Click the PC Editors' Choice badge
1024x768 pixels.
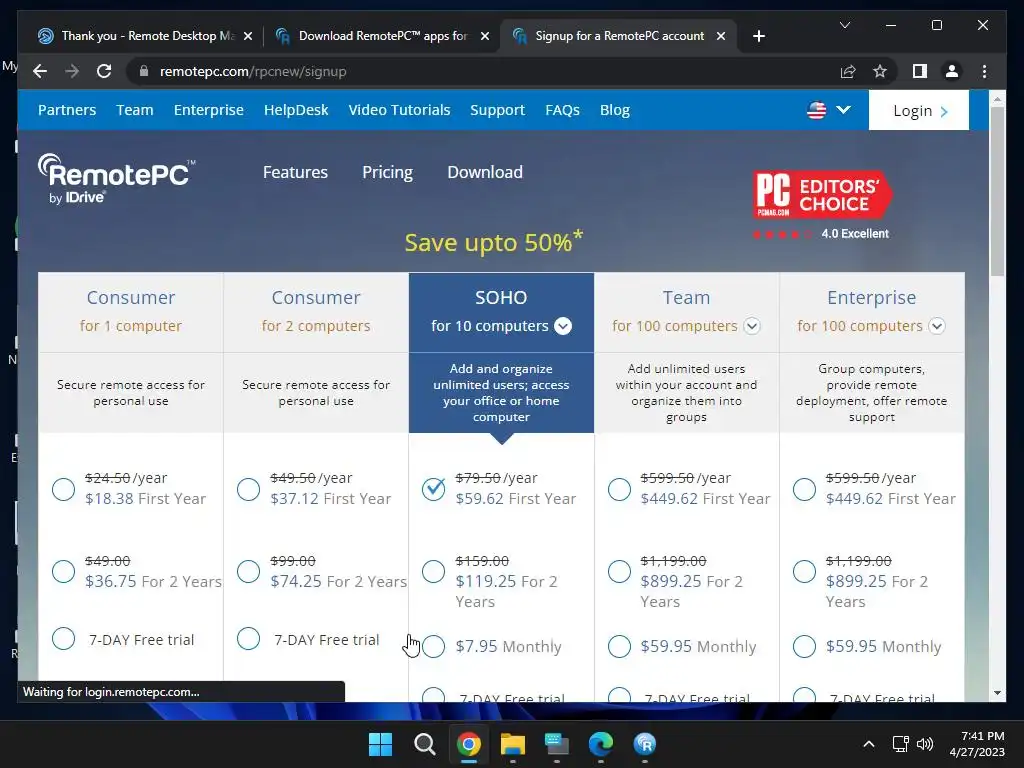point(822,194)
